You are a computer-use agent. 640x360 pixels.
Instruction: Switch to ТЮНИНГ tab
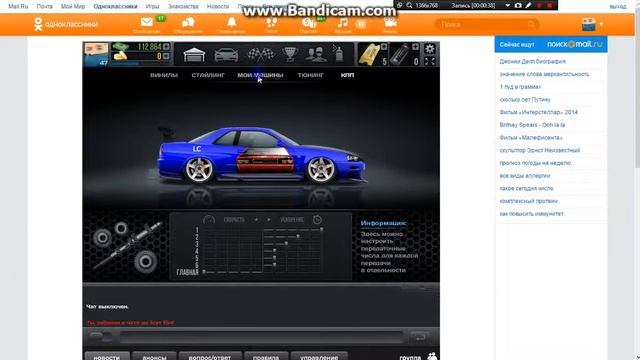click(311, 75)
